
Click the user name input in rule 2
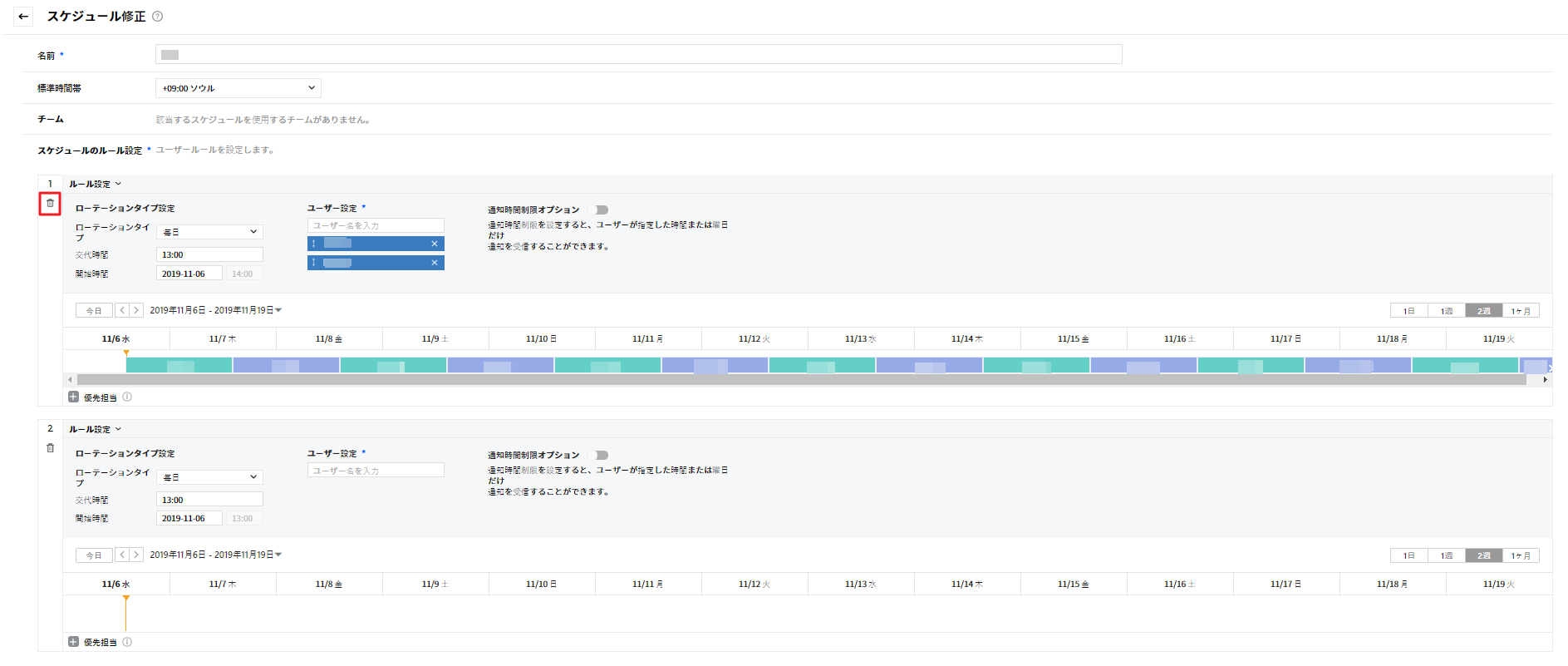click(x=376, y=471)
